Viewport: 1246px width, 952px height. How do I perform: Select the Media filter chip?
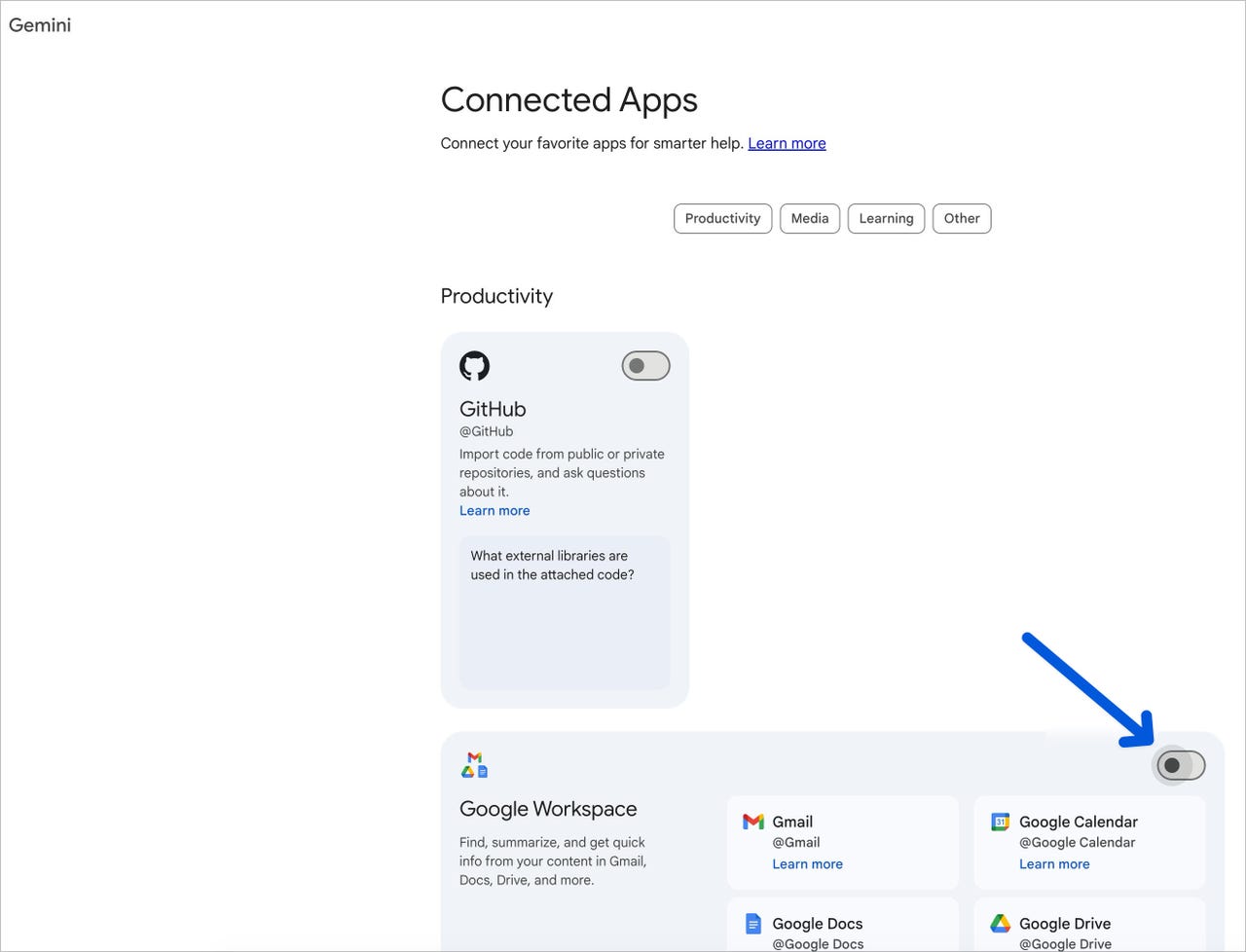[810, 218]
